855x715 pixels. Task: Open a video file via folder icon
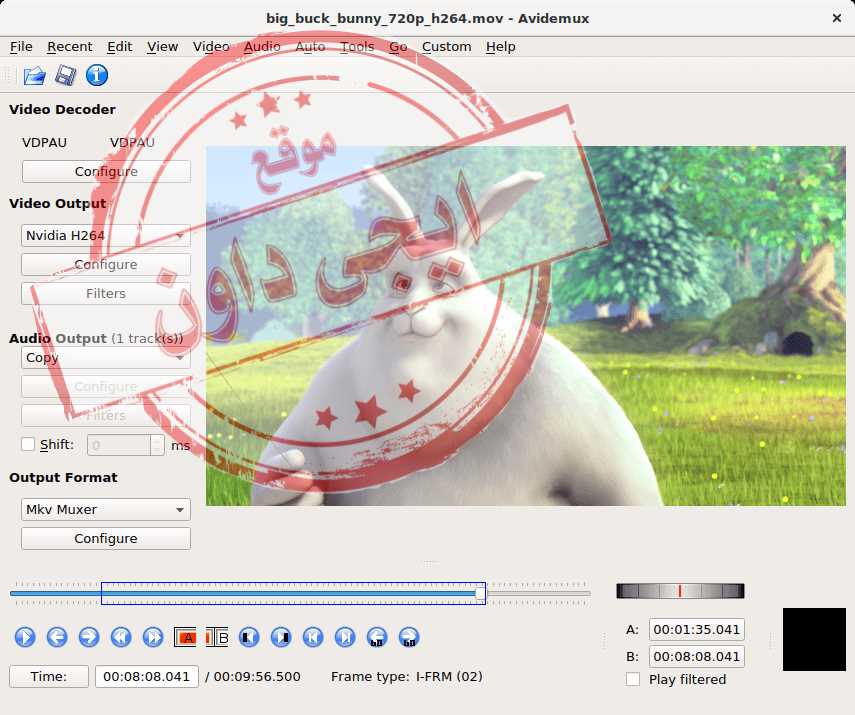34,75
